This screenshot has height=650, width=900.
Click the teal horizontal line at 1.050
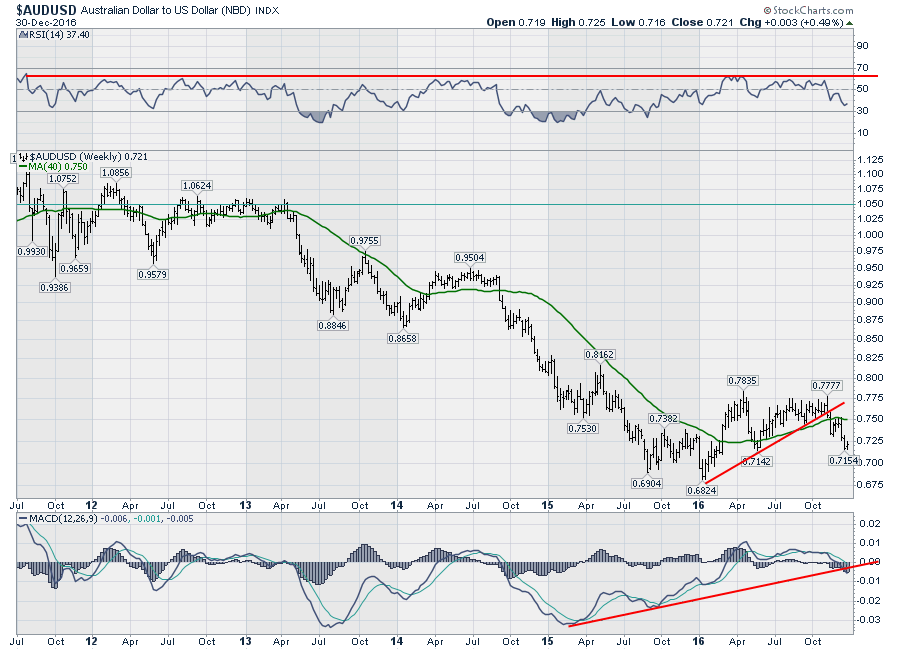coord(450,204)
